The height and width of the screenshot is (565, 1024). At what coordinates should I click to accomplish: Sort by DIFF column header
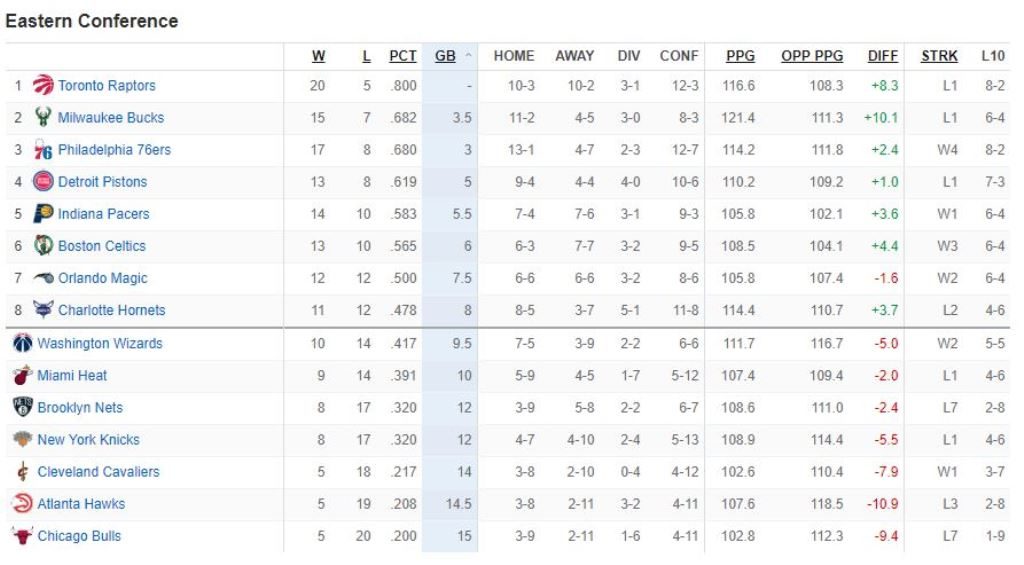[883, 56]
